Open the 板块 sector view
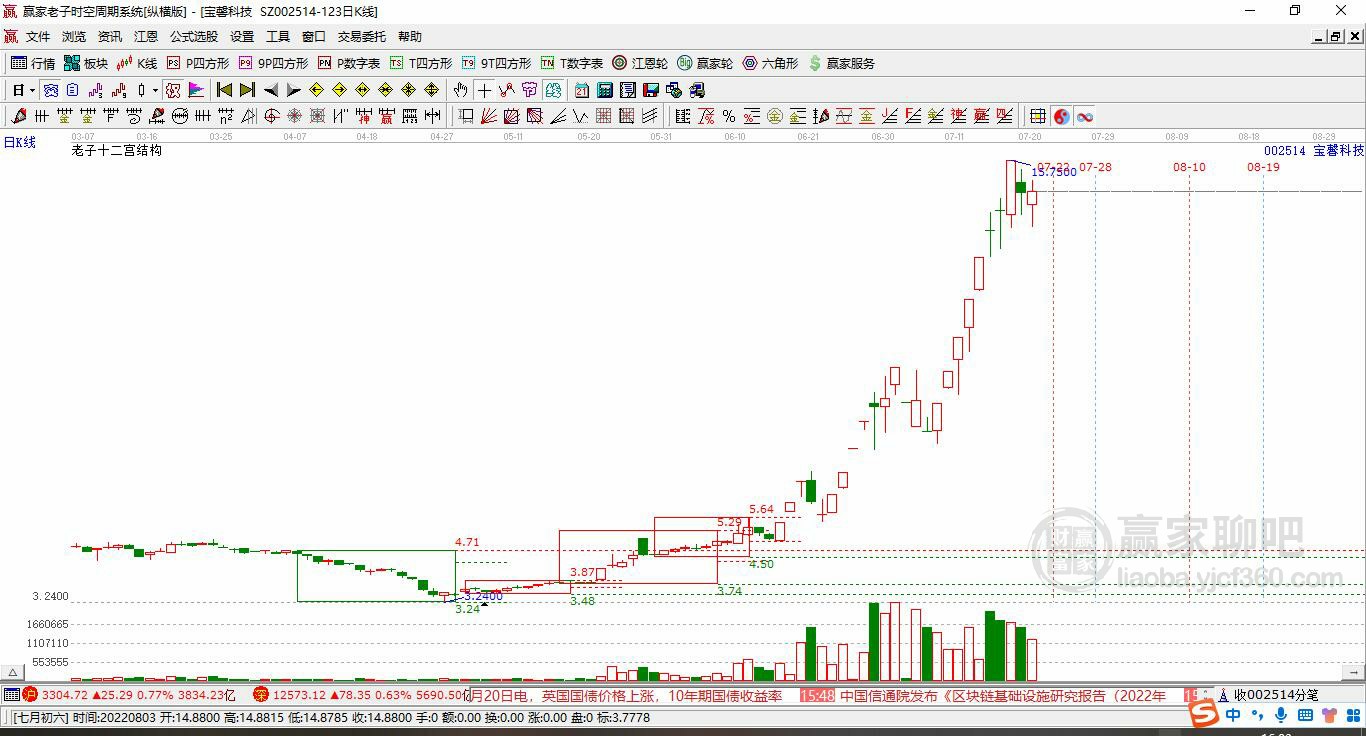Image resolution: width=1366 pixels, height=736 pixels. (x=86, y=63)
